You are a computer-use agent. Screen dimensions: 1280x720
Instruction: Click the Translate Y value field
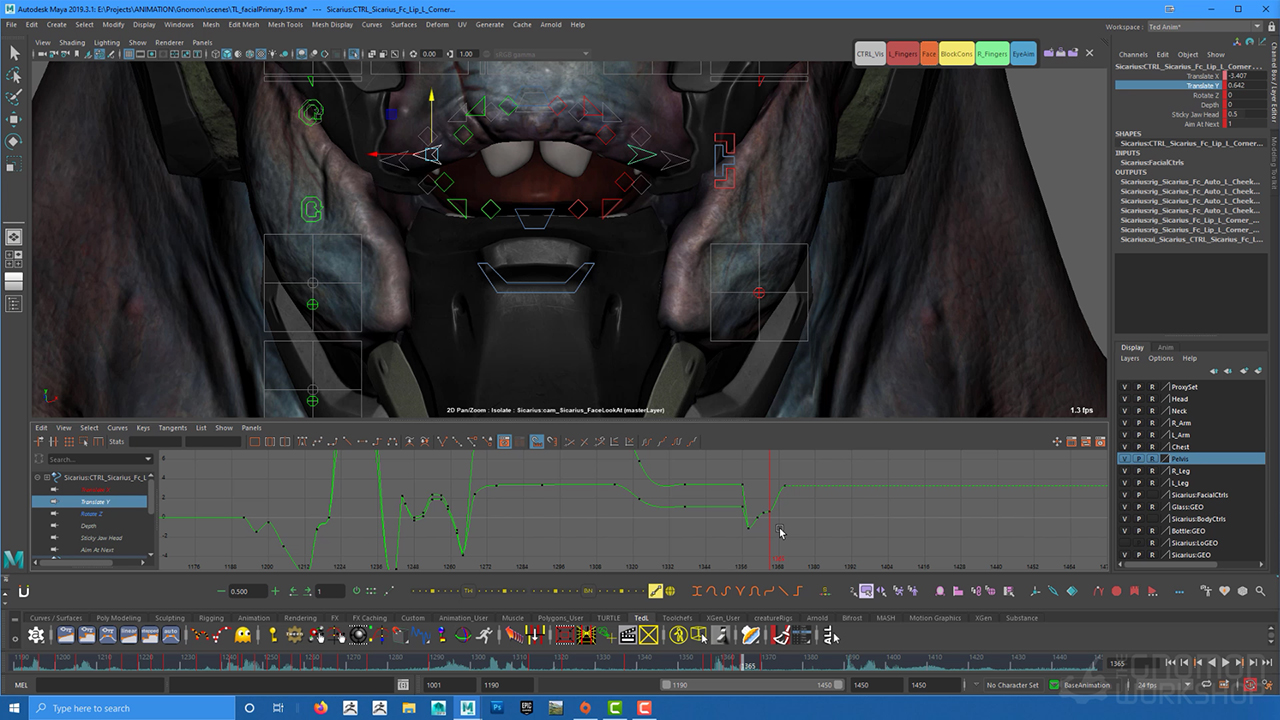pos(1246,86)
